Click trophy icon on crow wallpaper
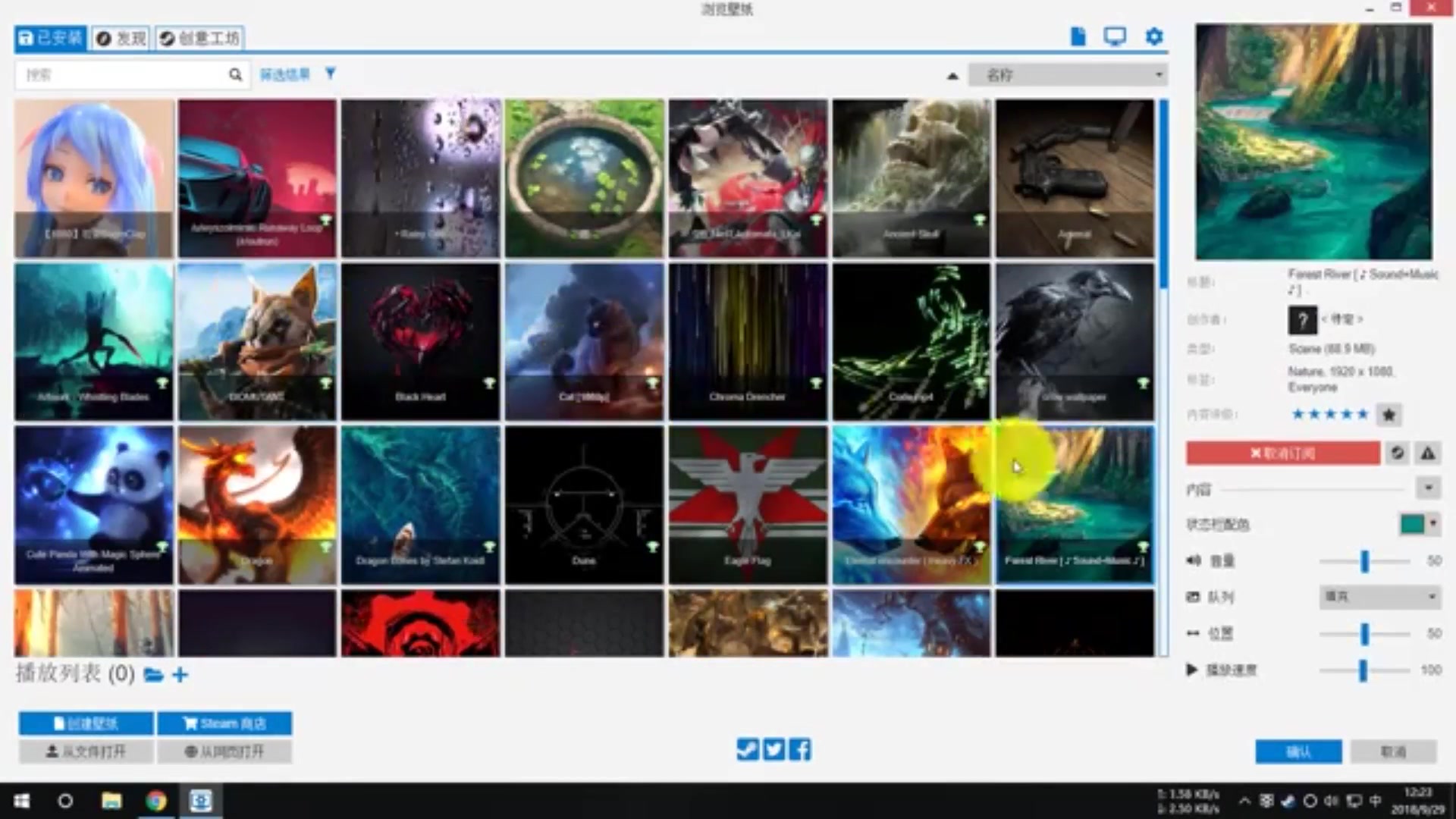This screenshot has height=819, width=1456. pos(1143,384)
